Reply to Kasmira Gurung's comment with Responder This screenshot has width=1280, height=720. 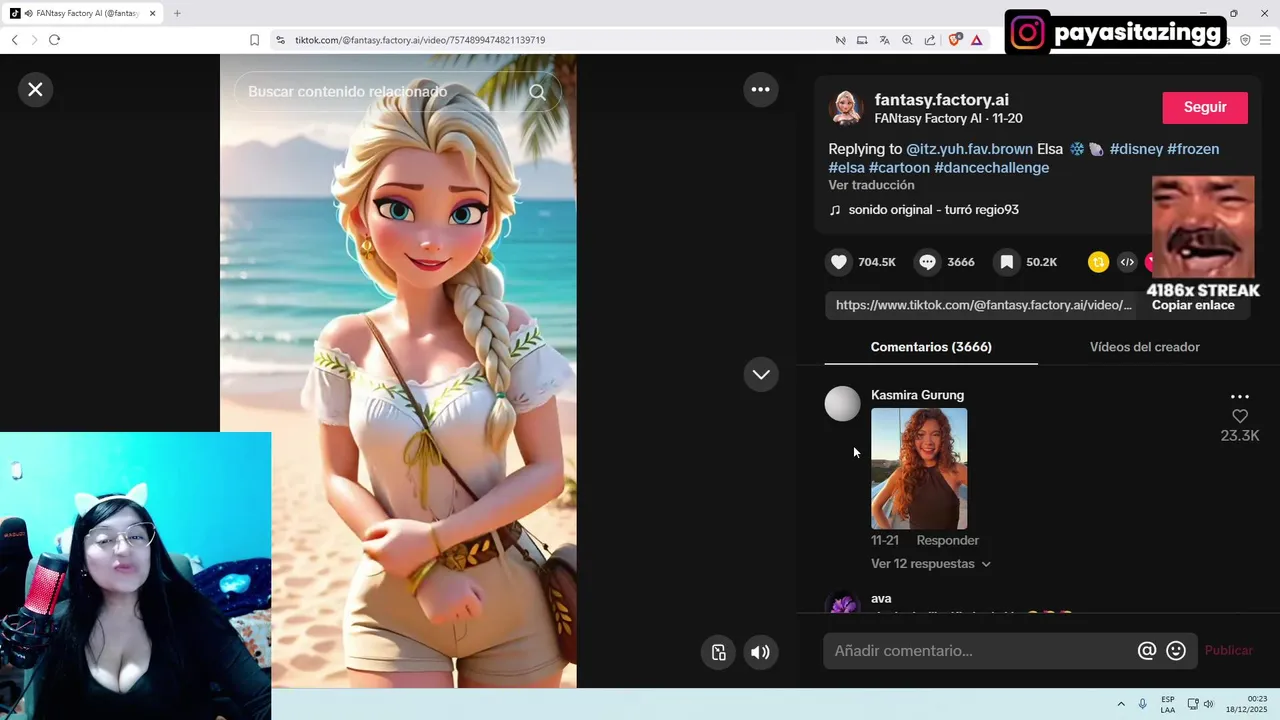[947, 541]
